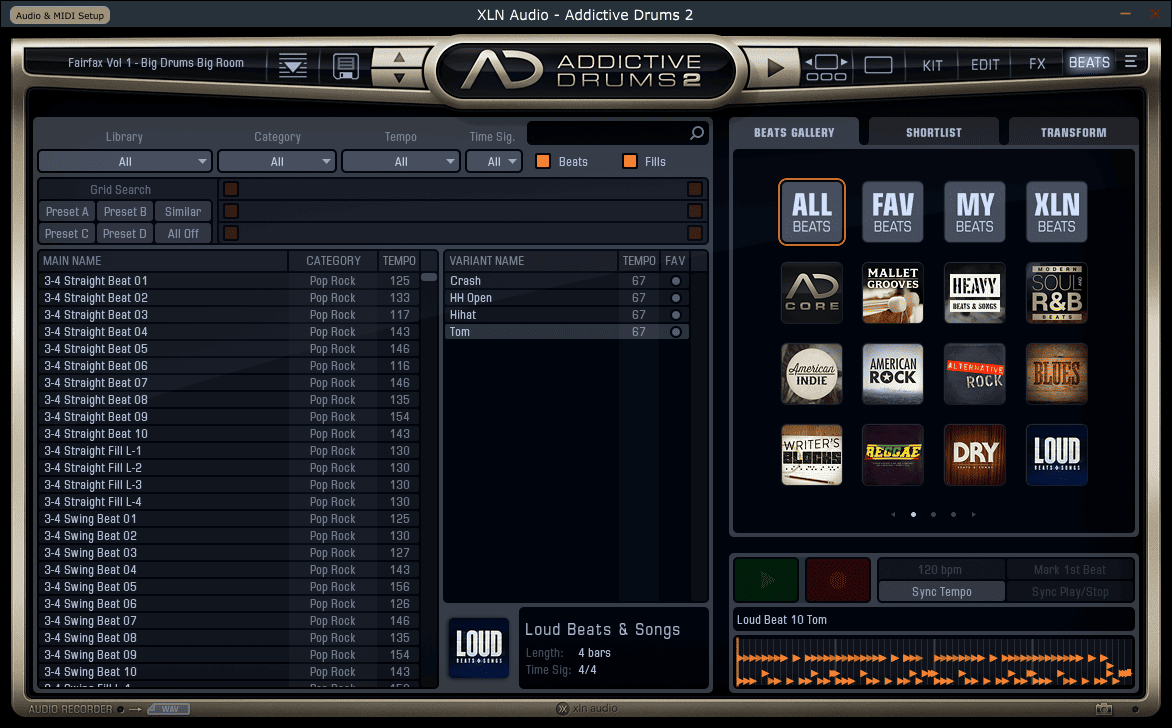The width and height of the screenshot is (1172, 728).
Task: Open the AD Core beats pack
Action: (x=812, y=292)
